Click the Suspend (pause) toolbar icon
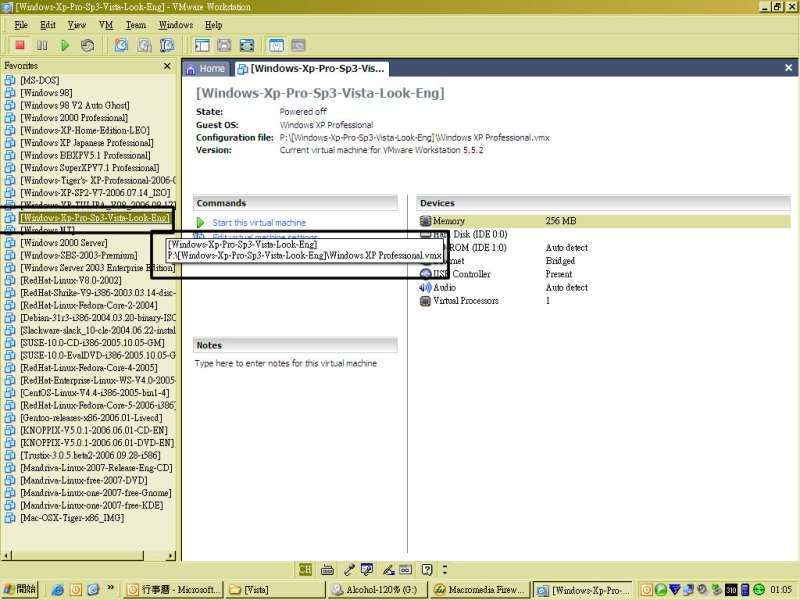The image size is (800, 600). point(42,45)
